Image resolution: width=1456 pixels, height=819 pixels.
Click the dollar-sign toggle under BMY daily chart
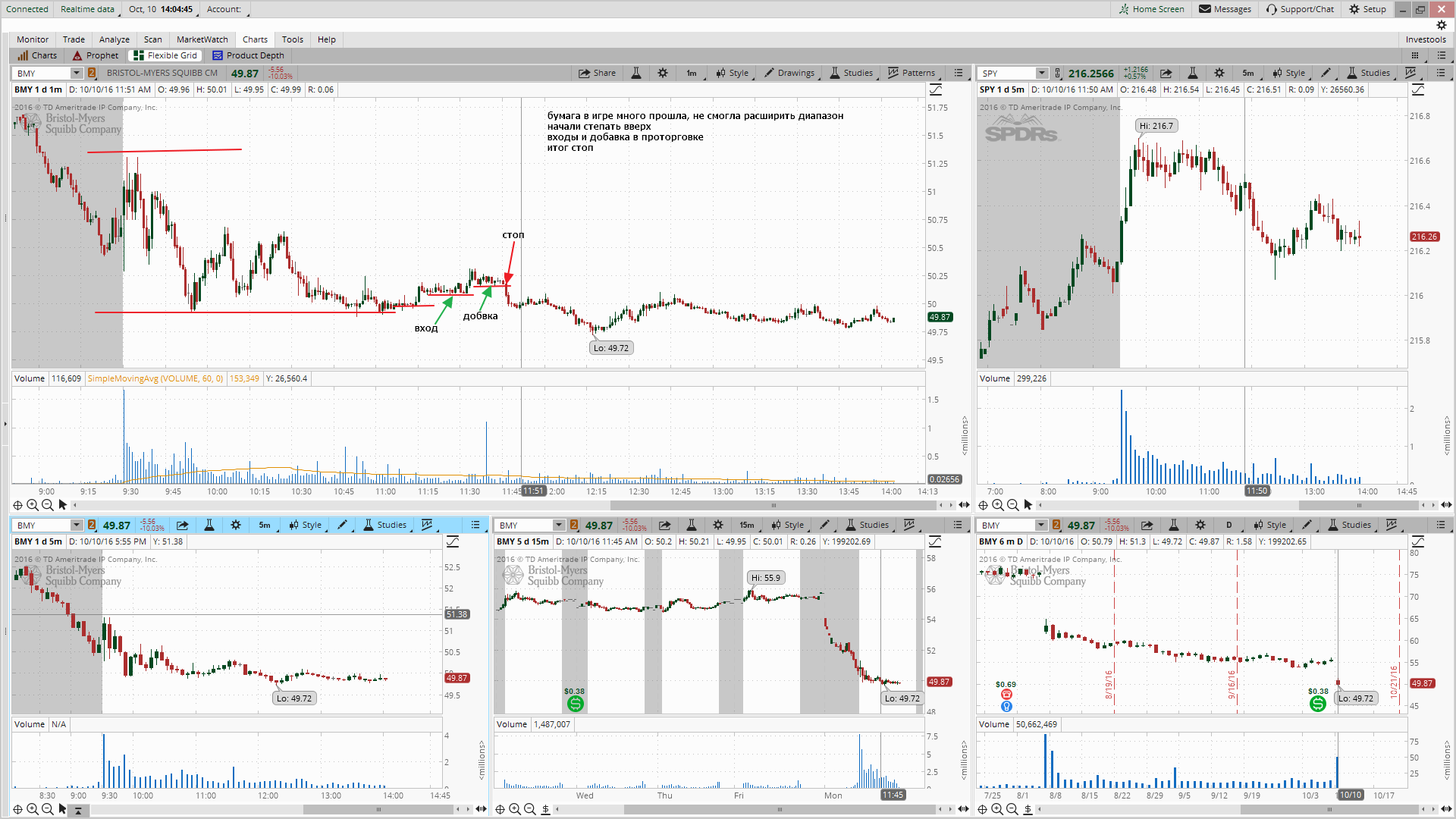[x=1028, y=809]
